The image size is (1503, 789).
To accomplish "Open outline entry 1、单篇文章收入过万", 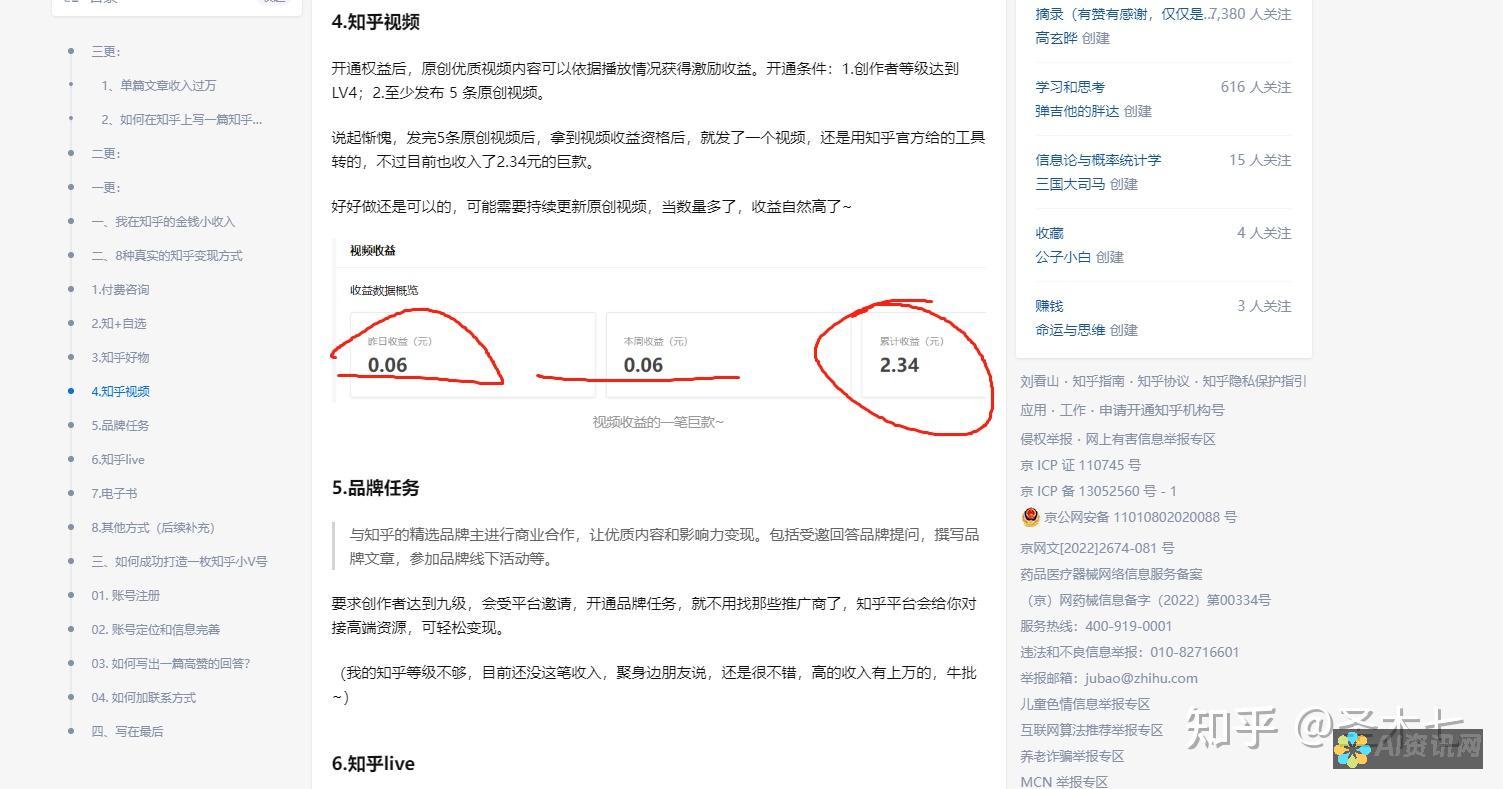I will click(158, 85).
